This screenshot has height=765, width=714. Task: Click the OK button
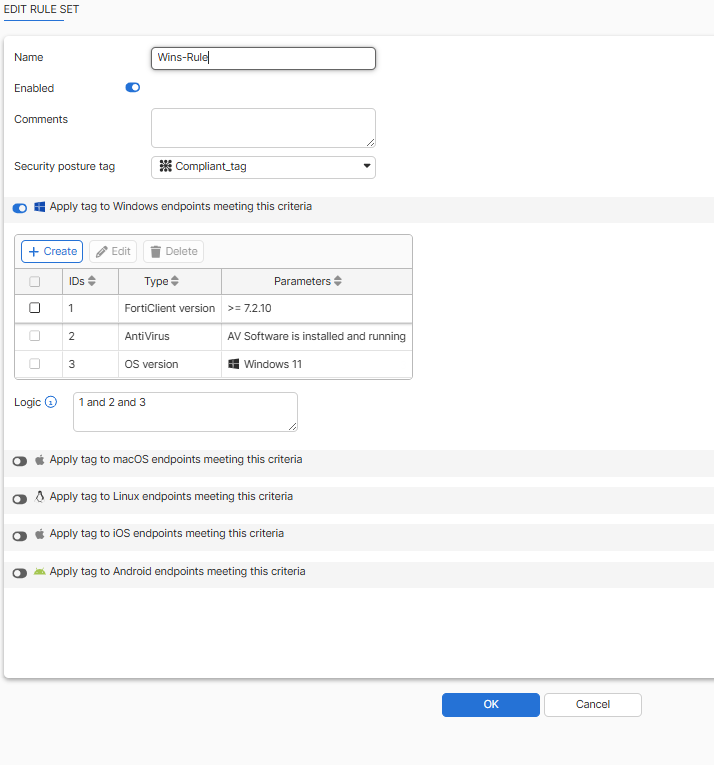click(x=490, y=705)
